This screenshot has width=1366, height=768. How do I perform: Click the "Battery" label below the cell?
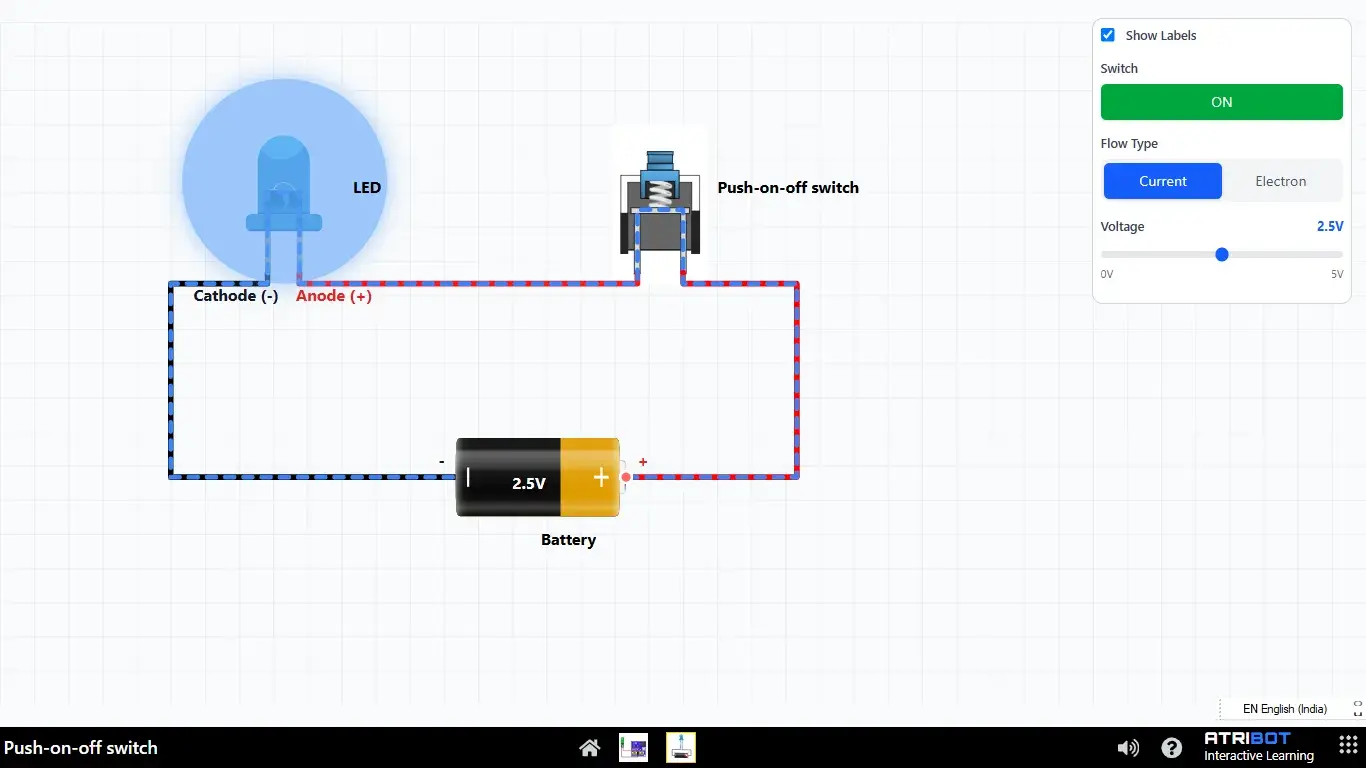point(568,540)
